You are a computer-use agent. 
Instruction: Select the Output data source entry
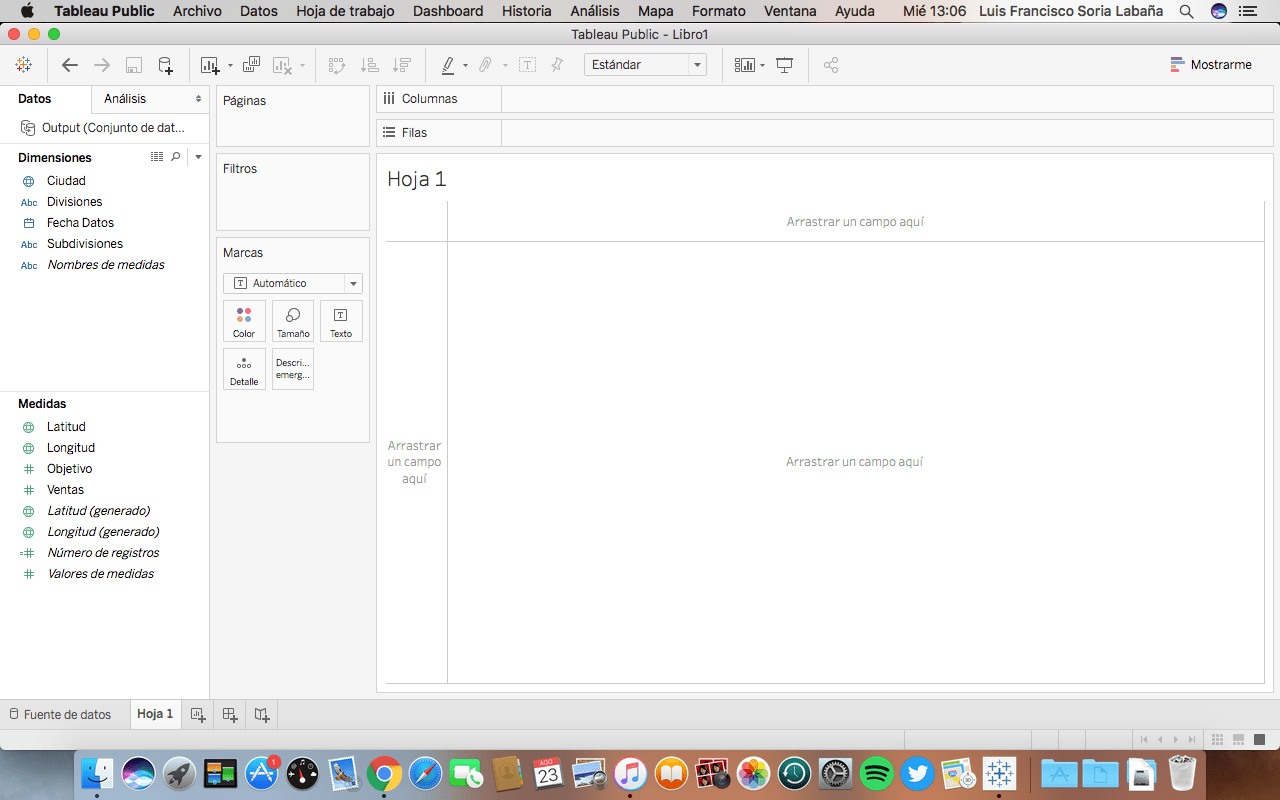point(104,128)
